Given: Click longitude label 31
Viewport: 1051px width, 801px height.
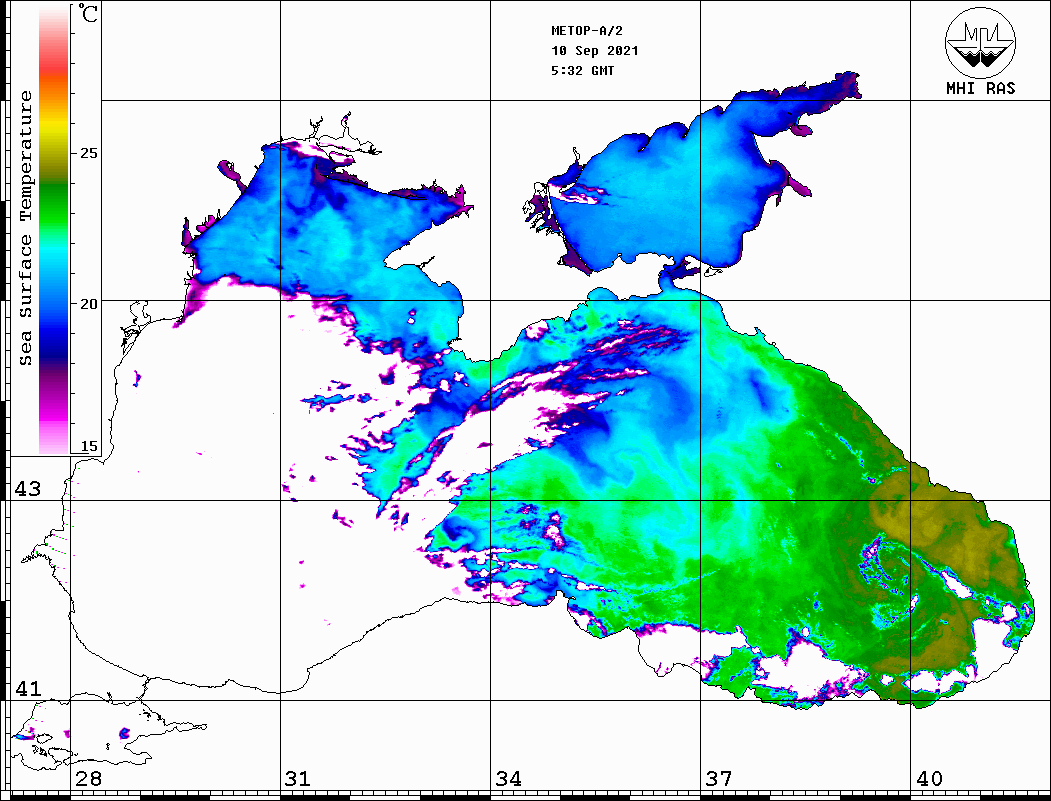Looking at the screenshot, I should point(298,778).
